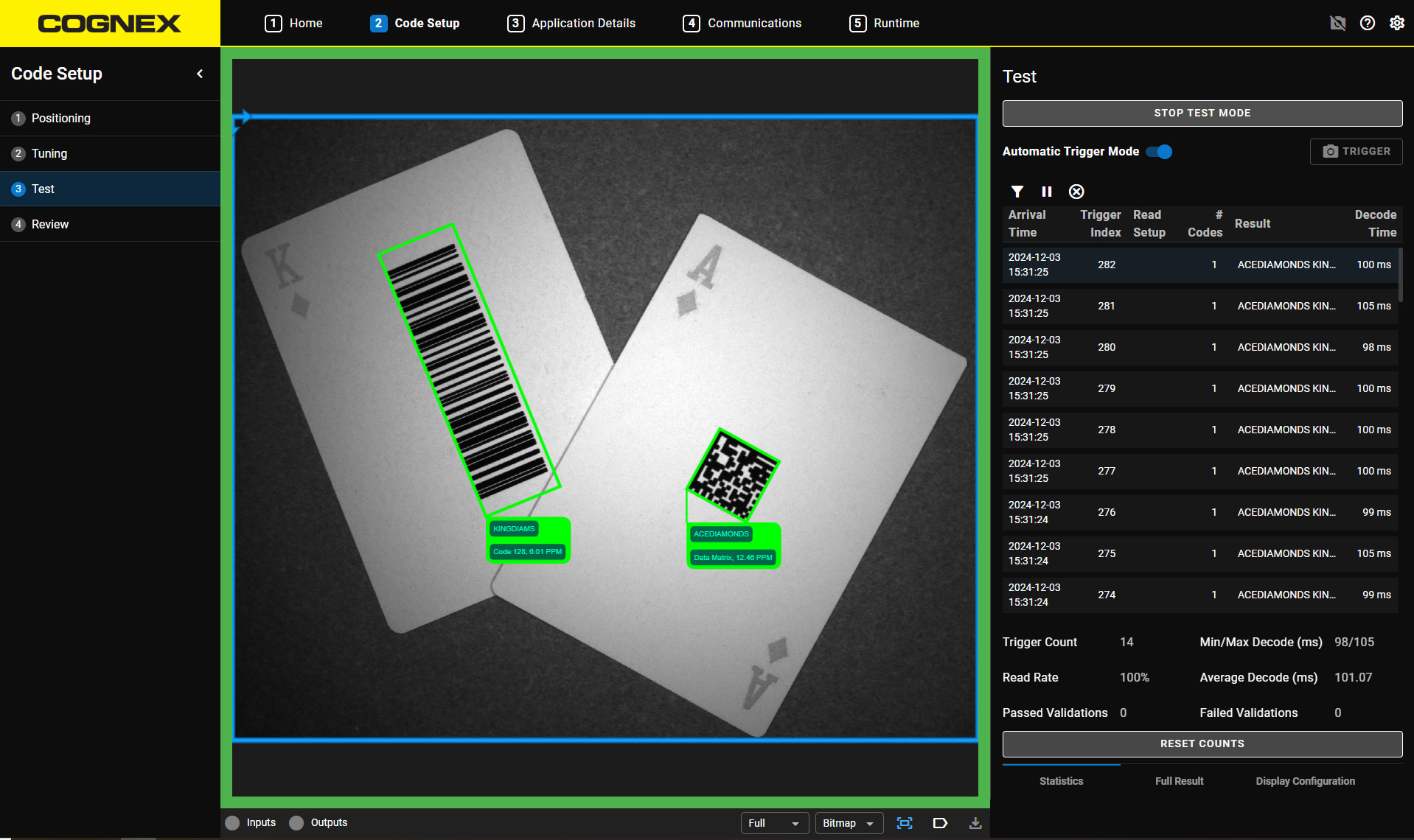Click the fit image to view icon
1414x840 pixels.
(x=905, y=823)
